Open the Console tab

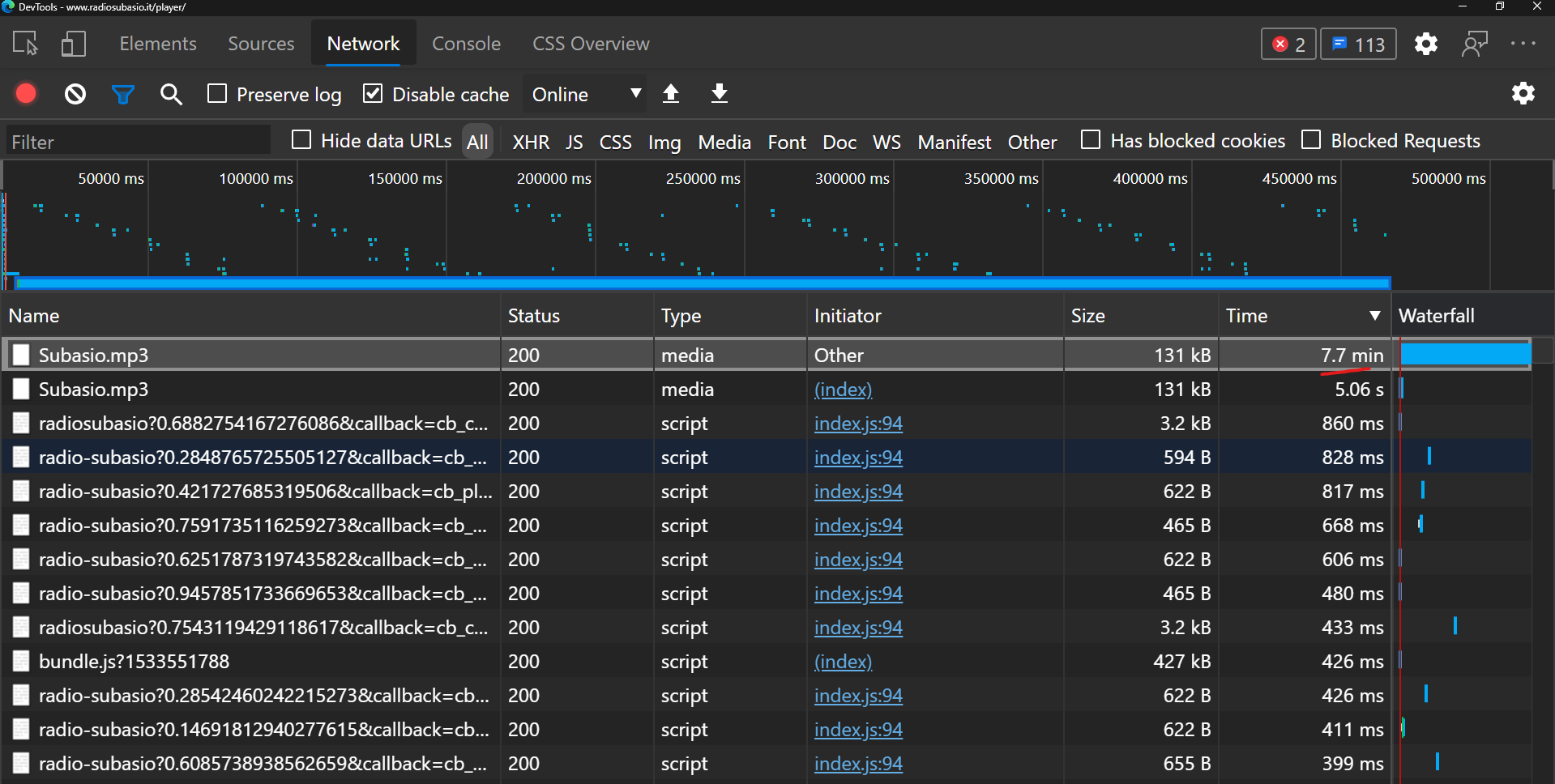pos(466,44)
